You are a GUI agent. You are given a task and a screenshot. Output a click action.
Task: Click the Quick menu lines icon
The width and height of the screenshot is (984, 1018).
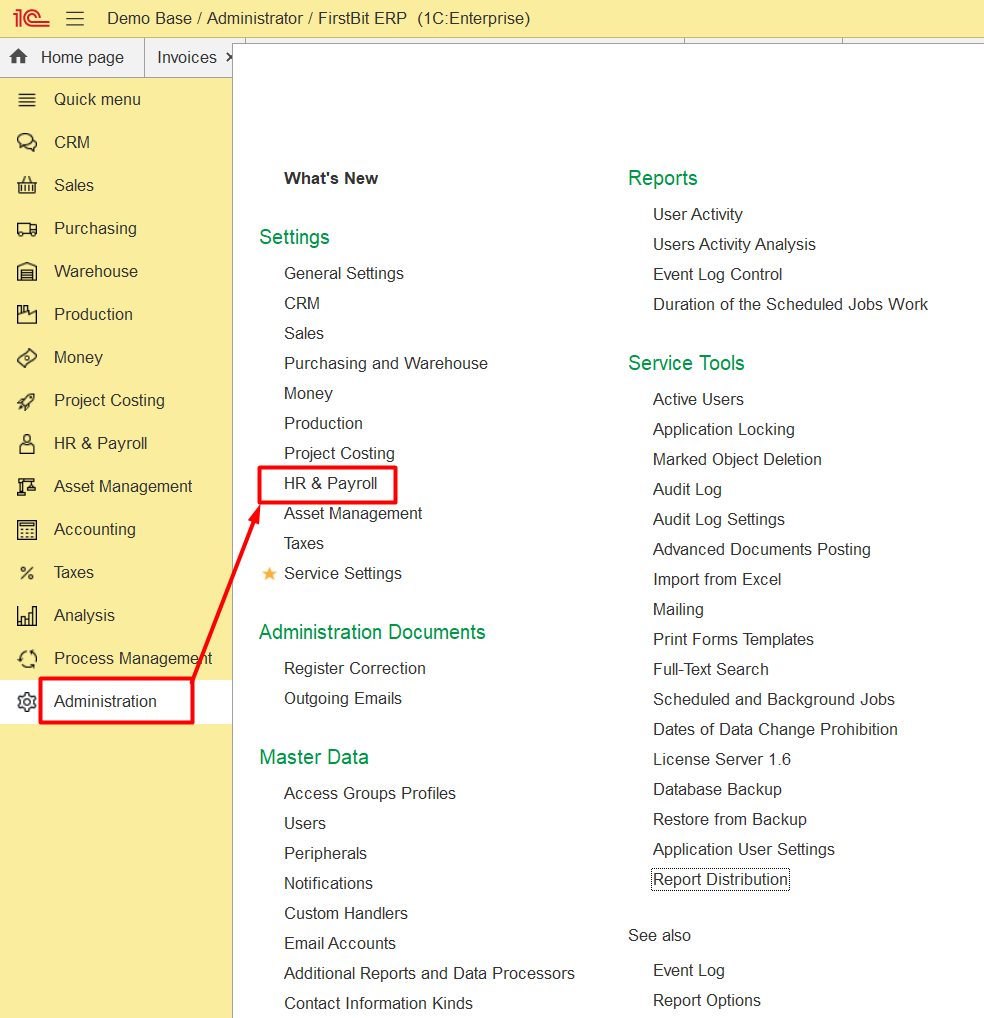pyautogui.click(x=27, y=100)
